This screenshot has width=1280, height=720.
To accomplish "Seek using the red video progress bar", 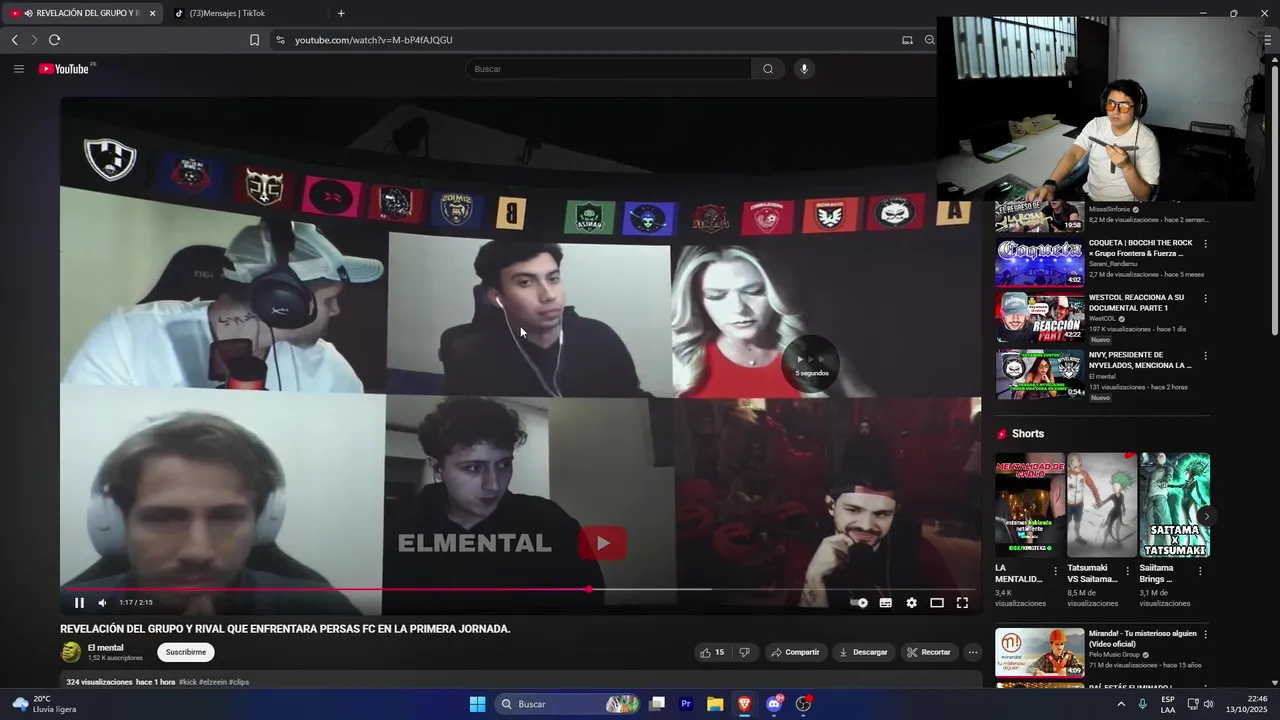I will (x=520, y=589).
